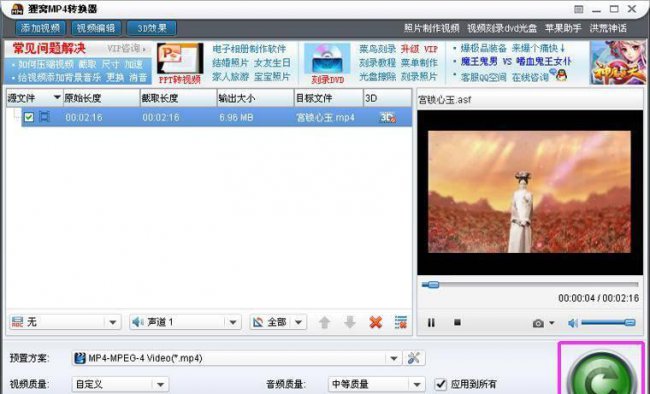Click the 添加视频 button
This screenshot has height=394, width=650.
click(40, 28)
